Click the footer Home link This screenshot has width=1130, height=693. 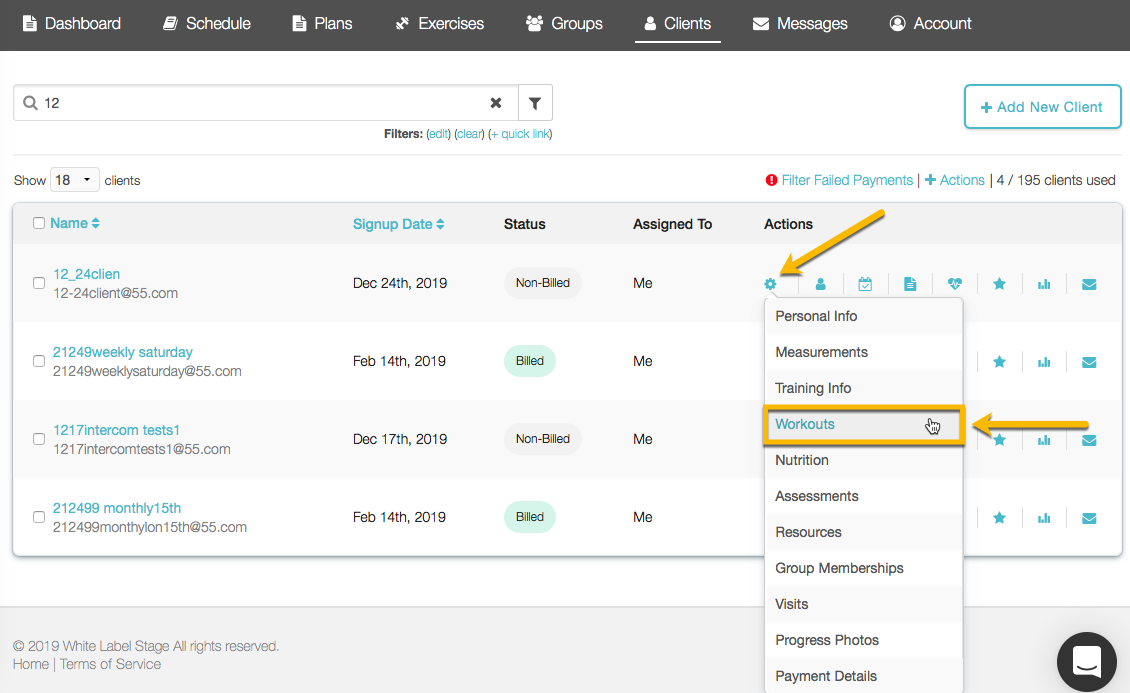coord(31,664)
